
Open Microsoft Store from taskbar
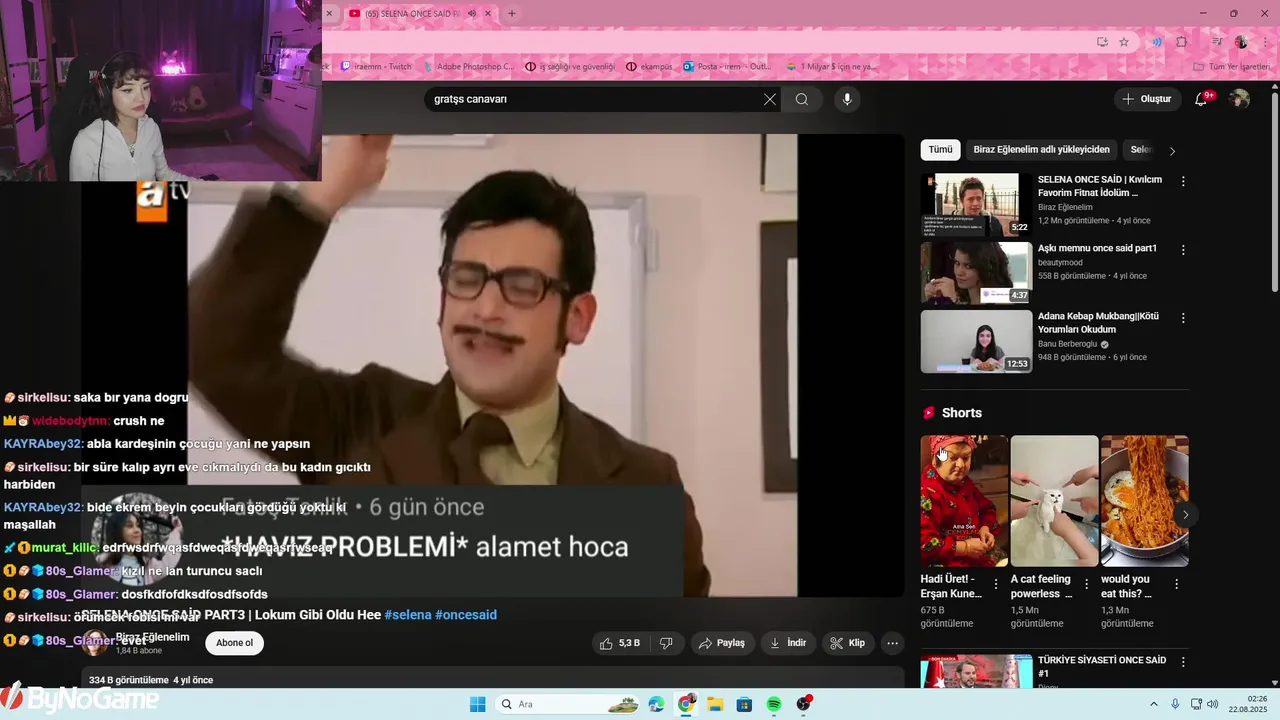click(x=744, y=704)
